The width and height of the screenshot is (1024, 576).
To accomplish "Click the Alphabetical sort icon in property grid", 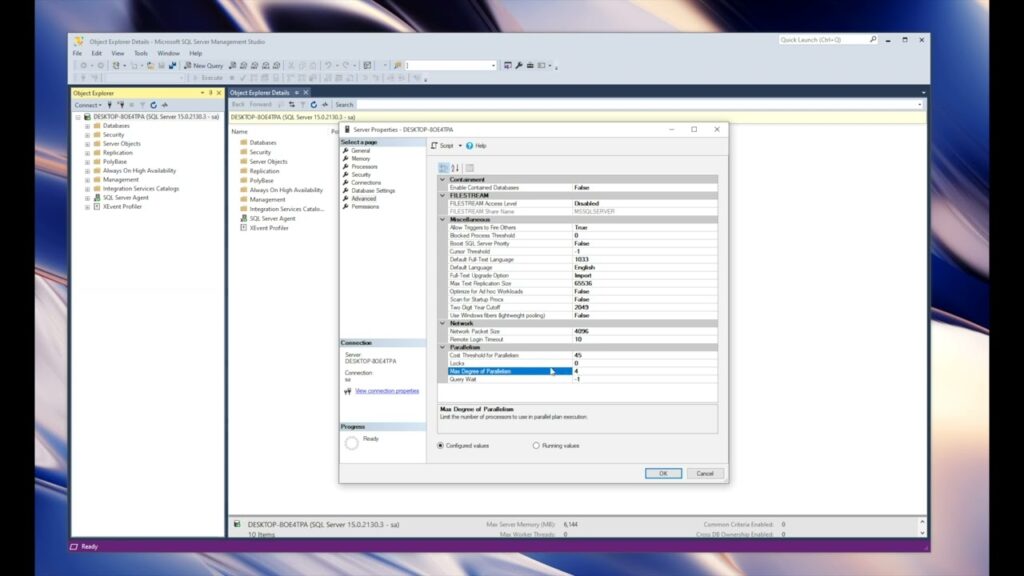I will [455, 168].
